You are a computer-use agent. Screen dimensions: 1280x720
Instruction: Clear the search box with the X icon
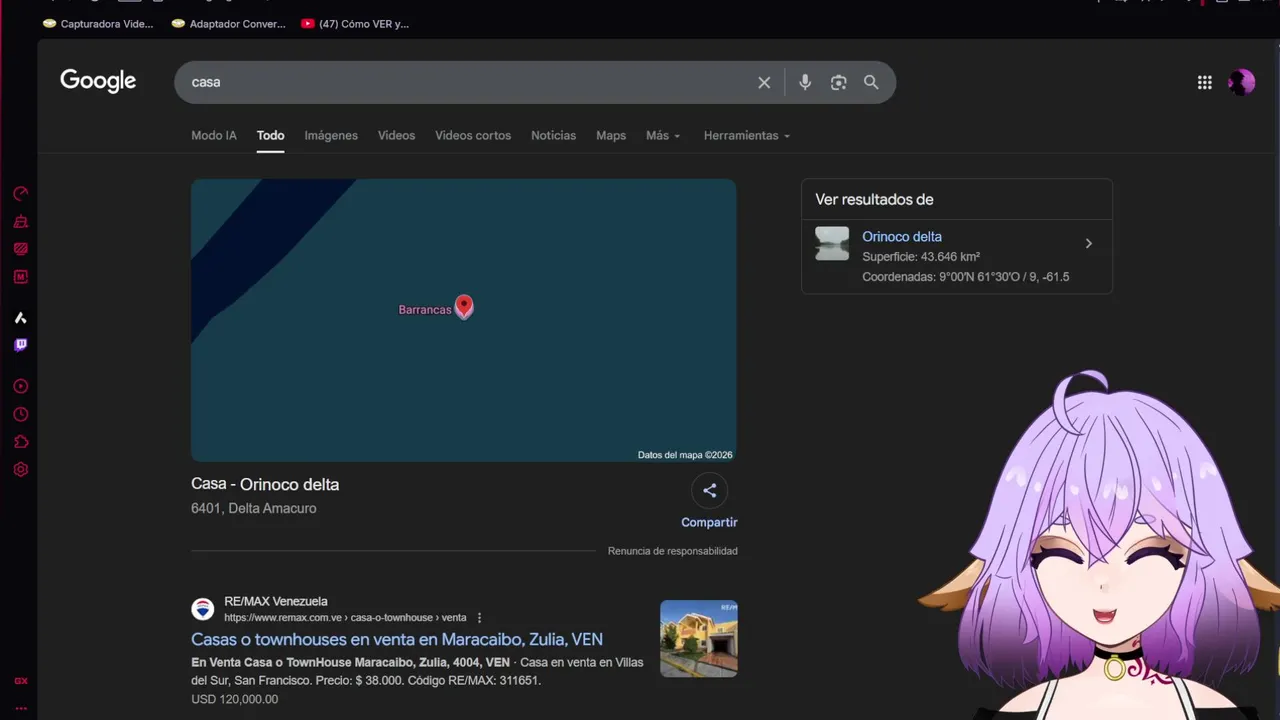764,83
